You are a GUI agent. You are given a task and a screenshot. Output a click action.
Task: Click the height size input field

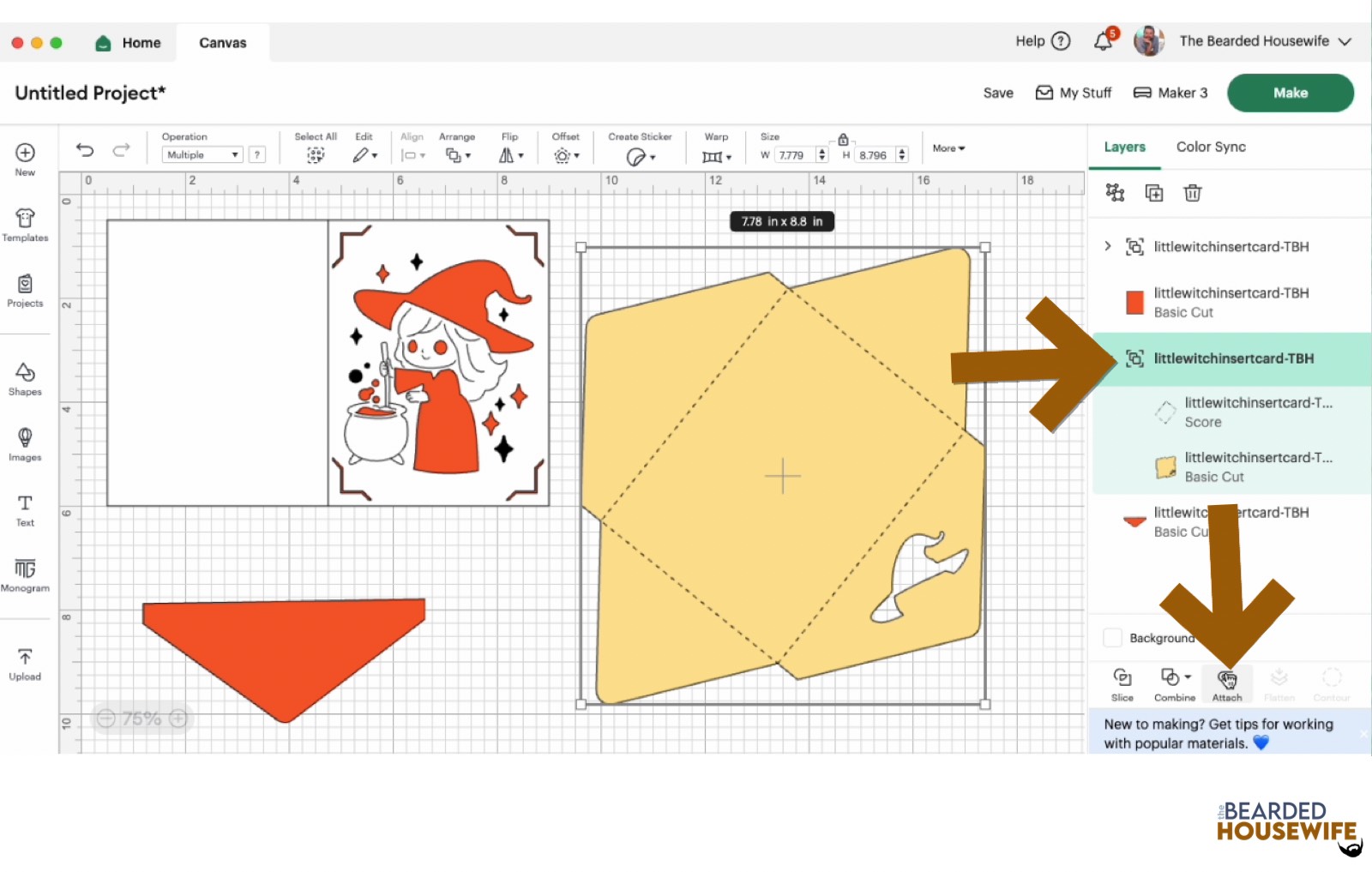pyautogui.click(x=876, y=155)
